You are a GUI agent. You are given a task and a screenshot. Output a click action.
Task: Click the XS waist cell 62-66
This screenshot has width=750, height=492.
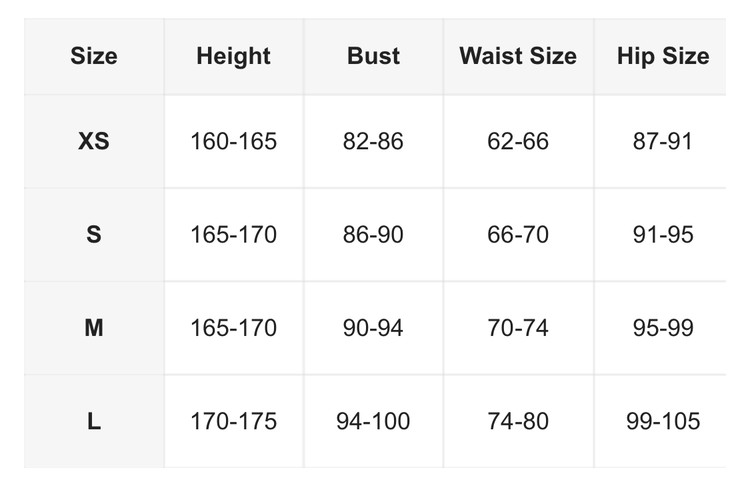point(518,141)
